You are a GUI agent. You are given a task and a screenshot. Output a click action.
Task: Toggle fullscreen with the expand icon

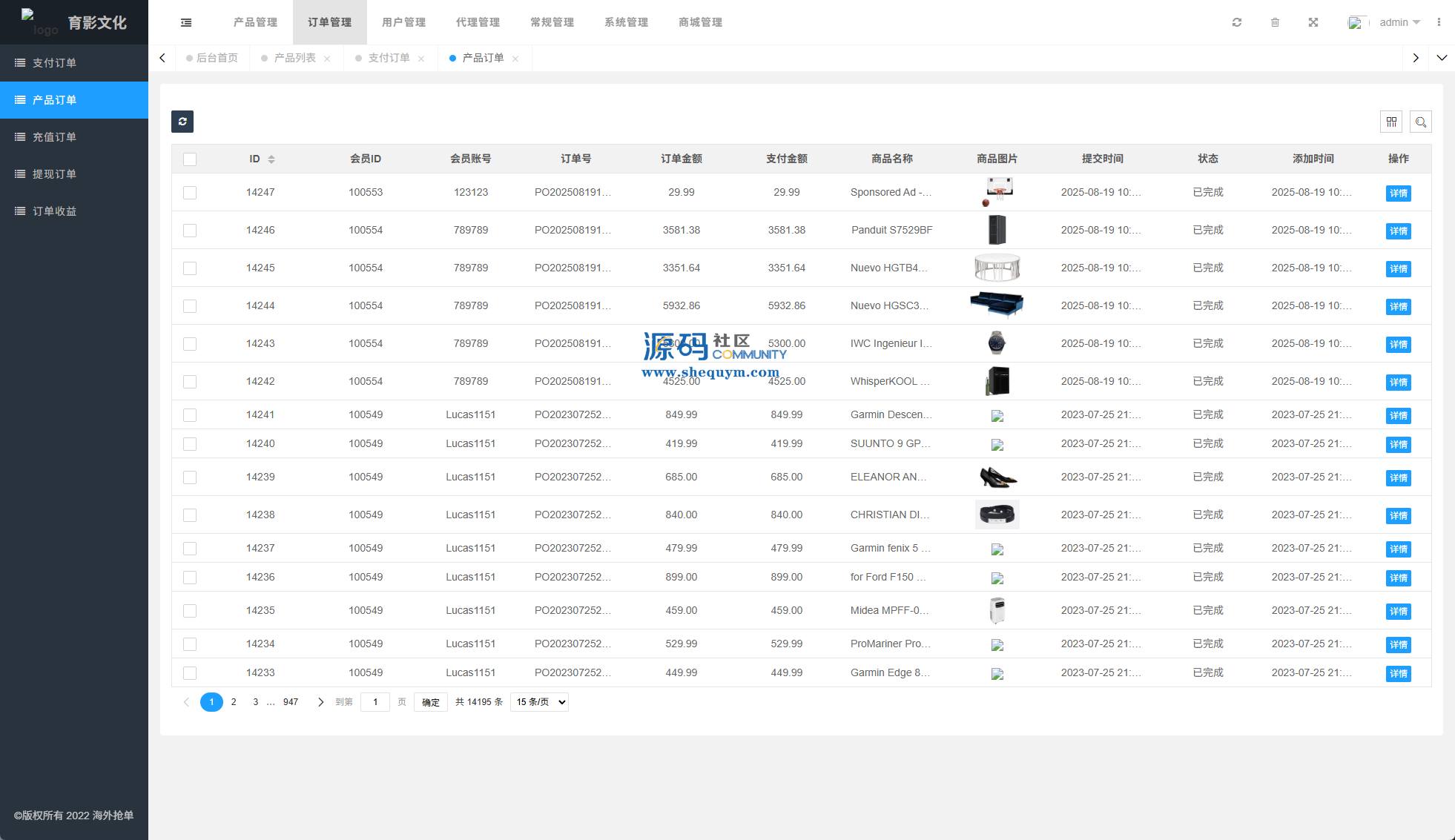point(1313,22)
